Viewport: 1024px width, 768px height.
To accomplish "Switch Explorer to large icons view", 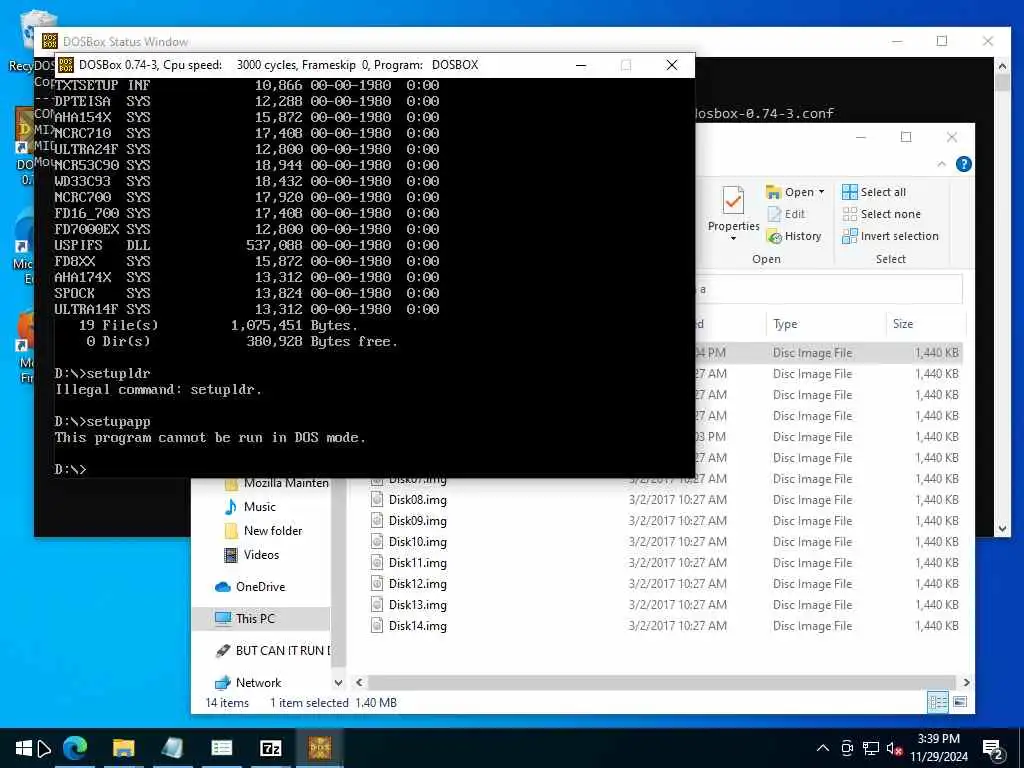I will pos(959,702).
